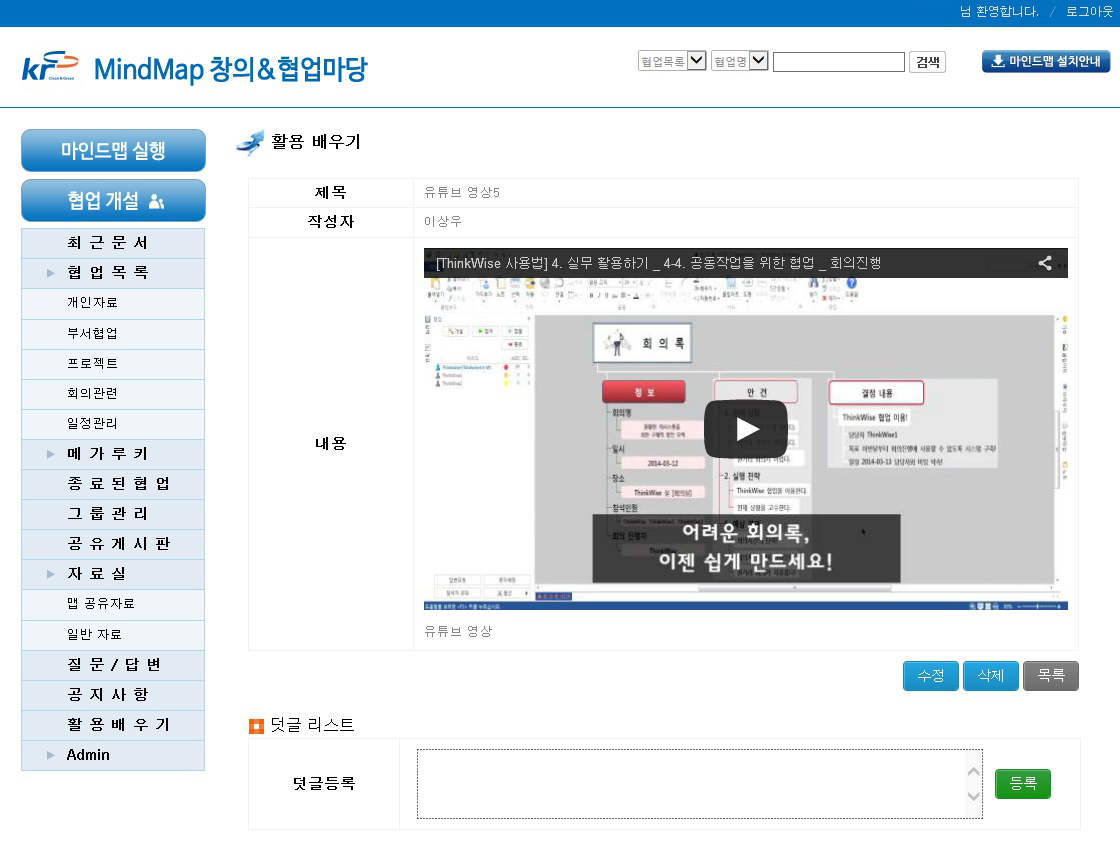Open the 최근문서 menu
The width and height of the screenshot is (1120, 843).
[x=113, y=243]
